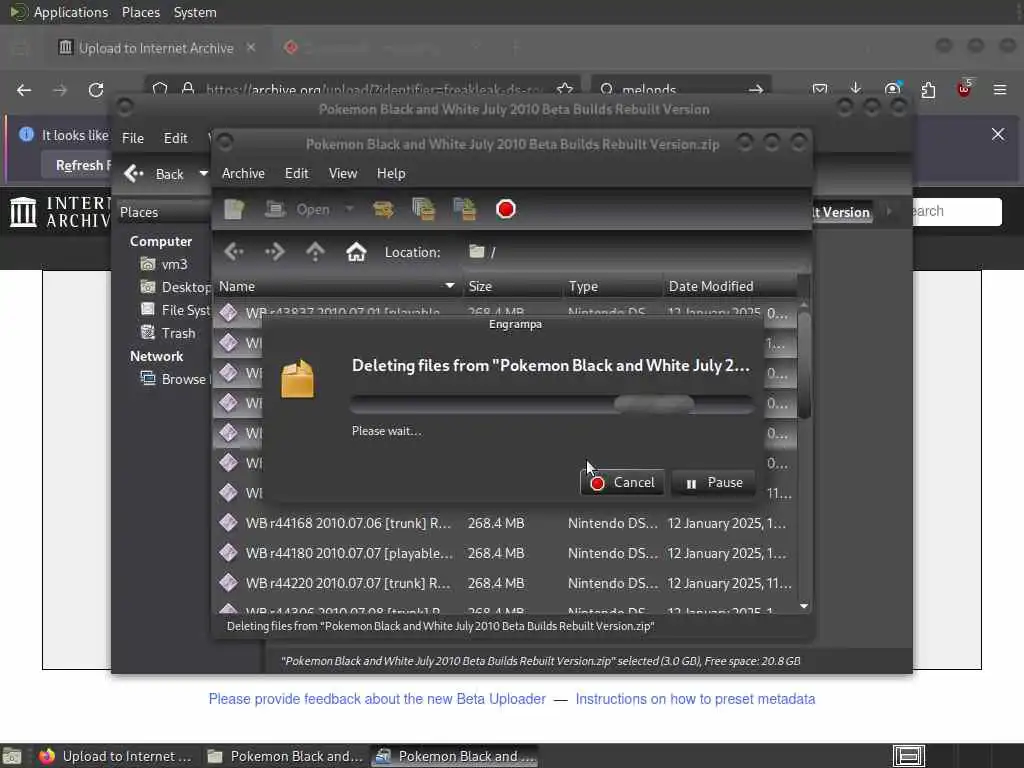Switch to Firefox from the taskbar

click(116, 756)
